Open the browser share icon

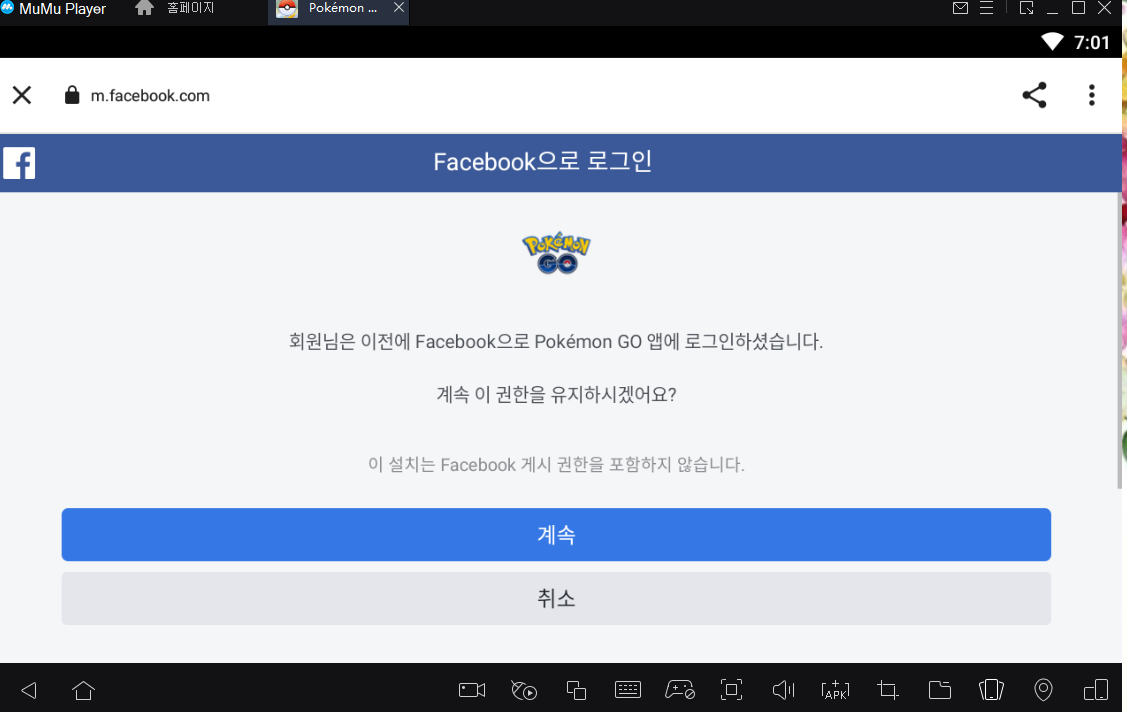point(1034,95)
